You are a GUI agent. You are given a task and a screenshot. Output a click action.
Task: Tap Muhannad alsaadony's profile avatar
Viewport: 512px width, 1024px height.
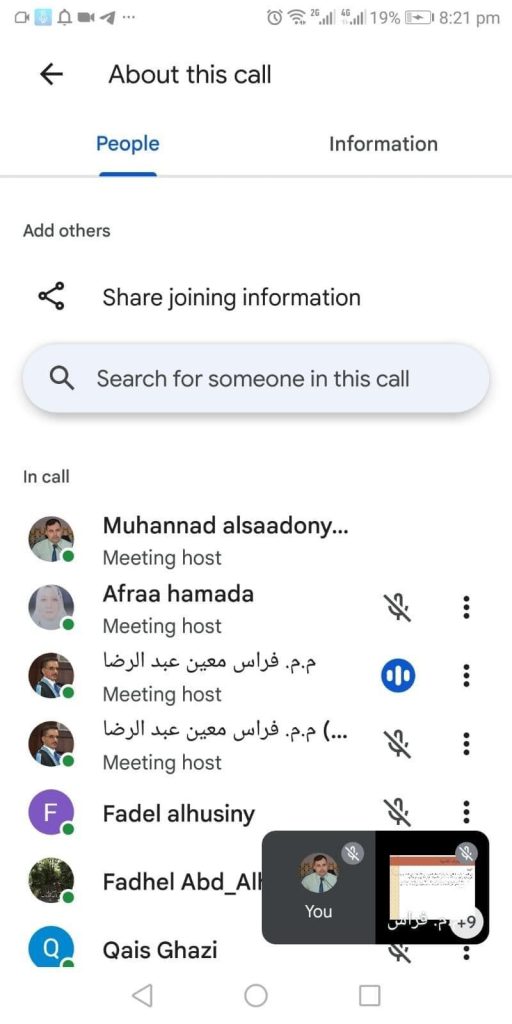coord(51,539)
